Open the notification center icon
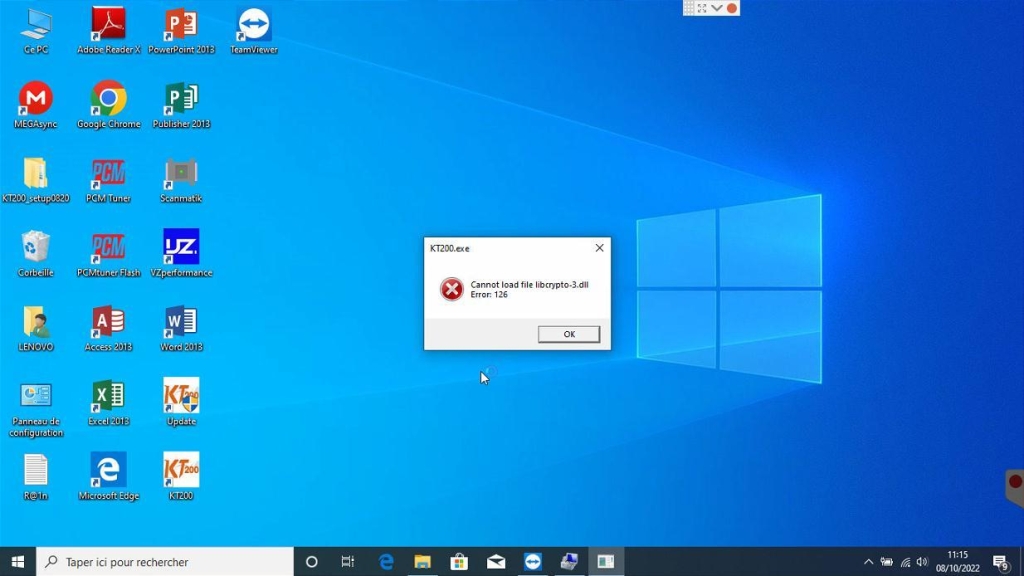The height and width of the screenshot is (576, 1024). (x=1001, y=562)
